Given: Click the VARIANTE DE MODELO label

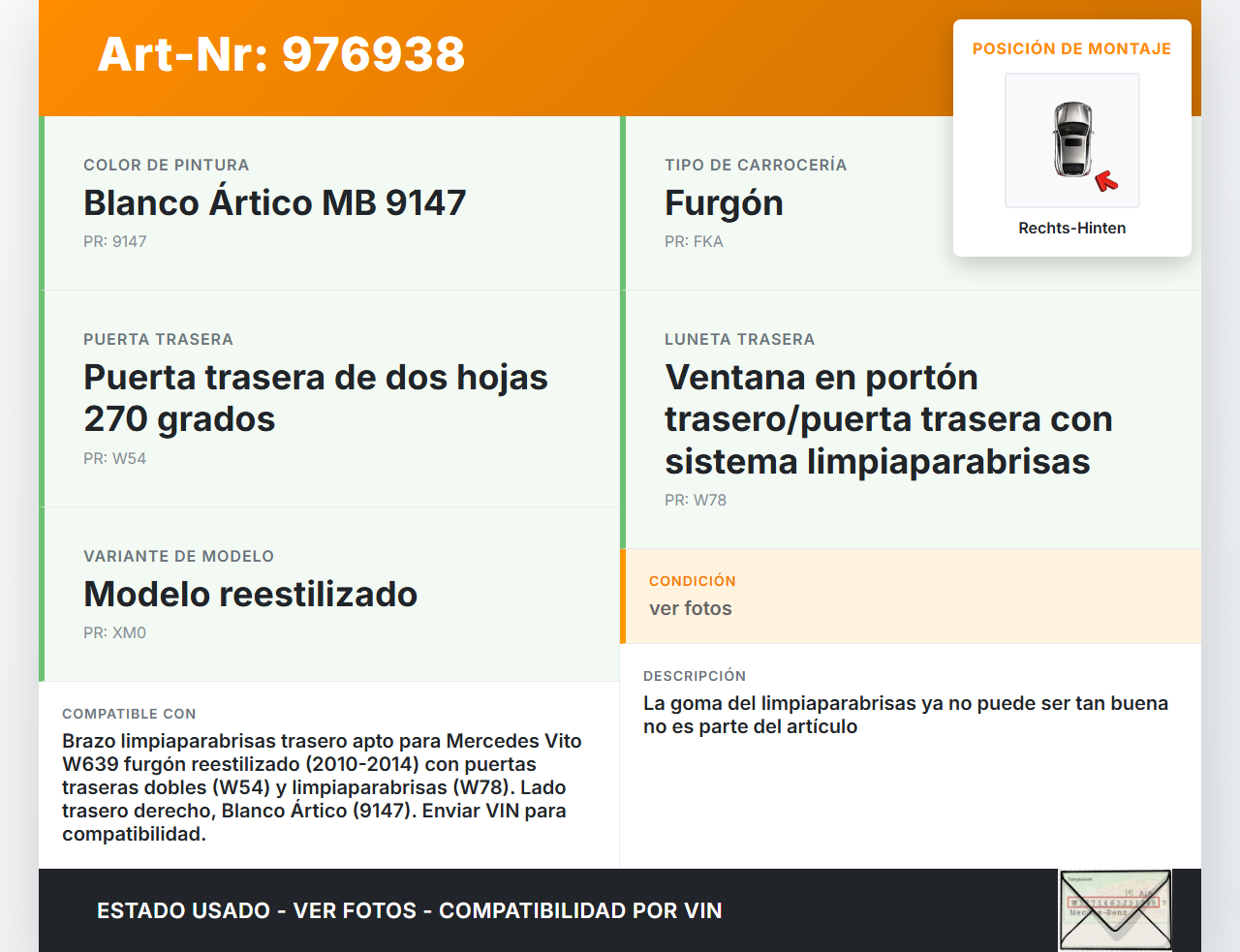Looking at the screenshot, I should coord(178,556).
